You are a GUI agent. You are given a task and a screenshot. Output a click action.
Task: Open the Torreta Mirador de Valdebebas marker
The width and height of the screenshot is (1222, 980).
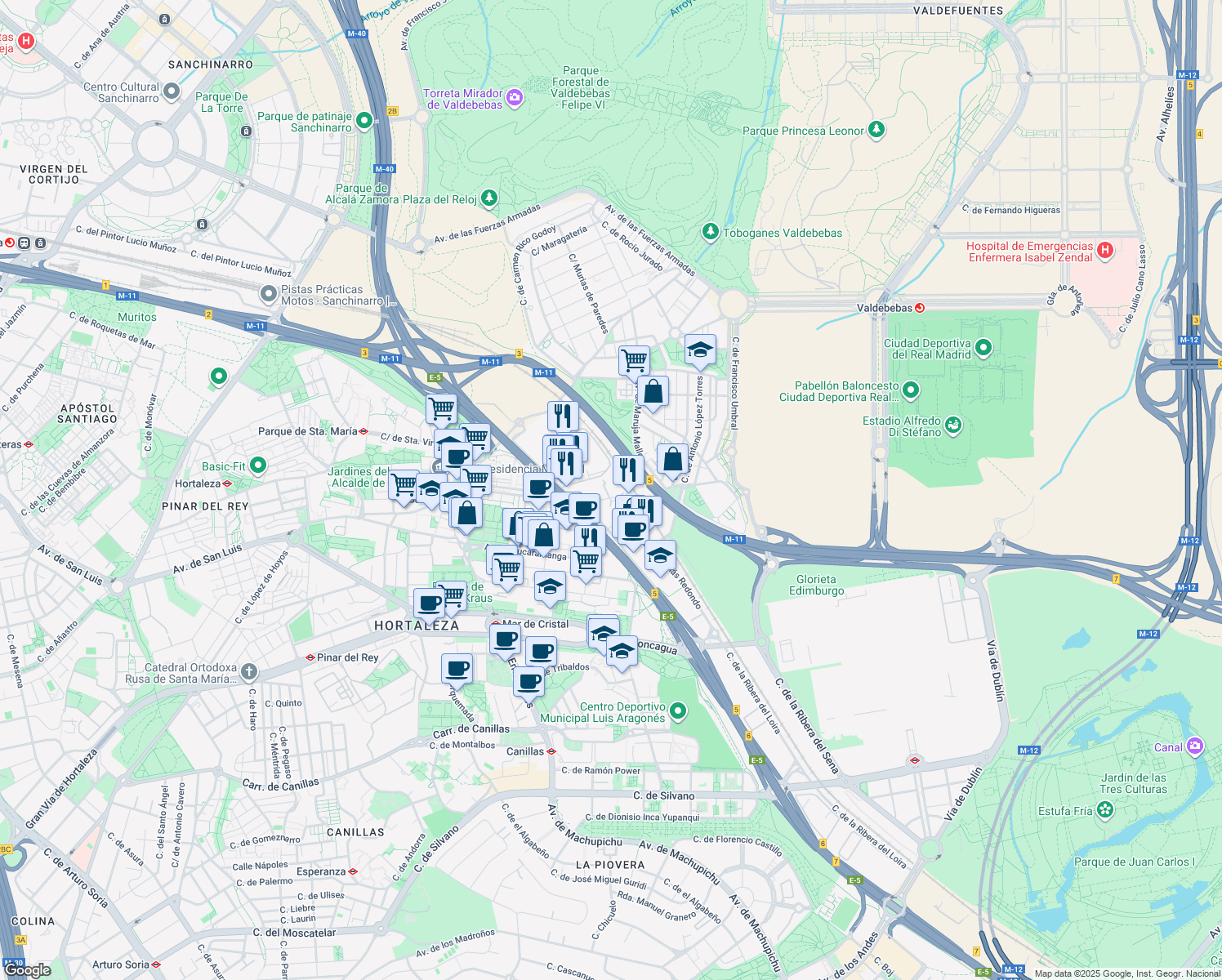click(x=514, y=97)
